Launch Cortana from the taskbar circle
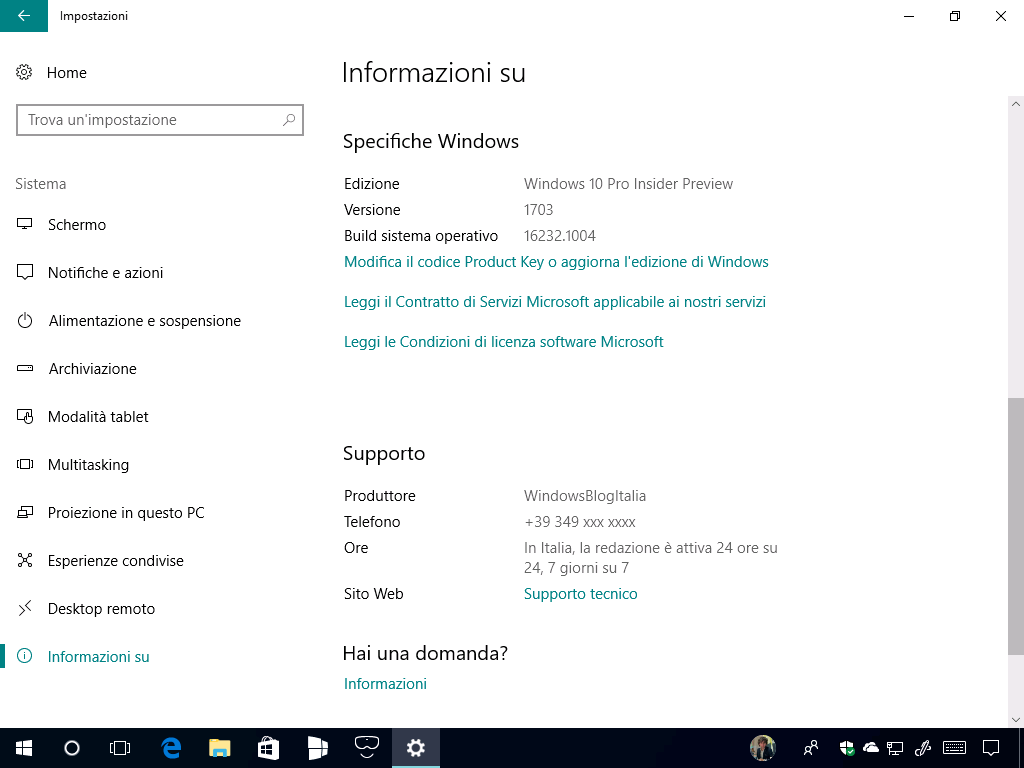 (x=72, y=748)
